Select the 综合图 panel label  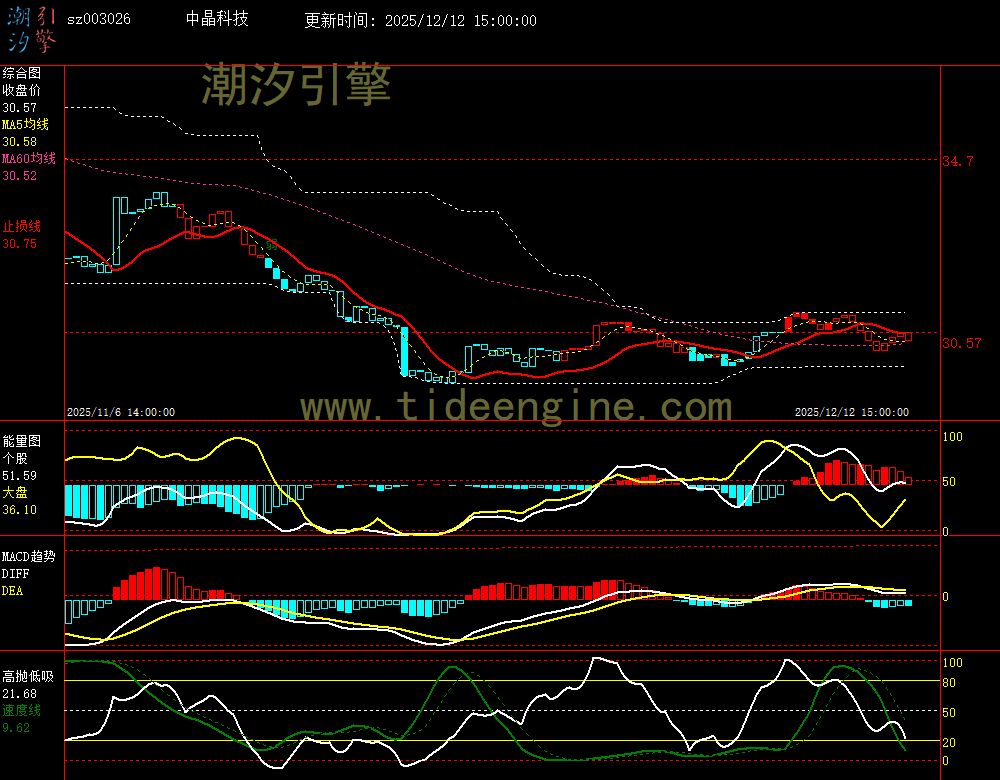click(21, 73)
